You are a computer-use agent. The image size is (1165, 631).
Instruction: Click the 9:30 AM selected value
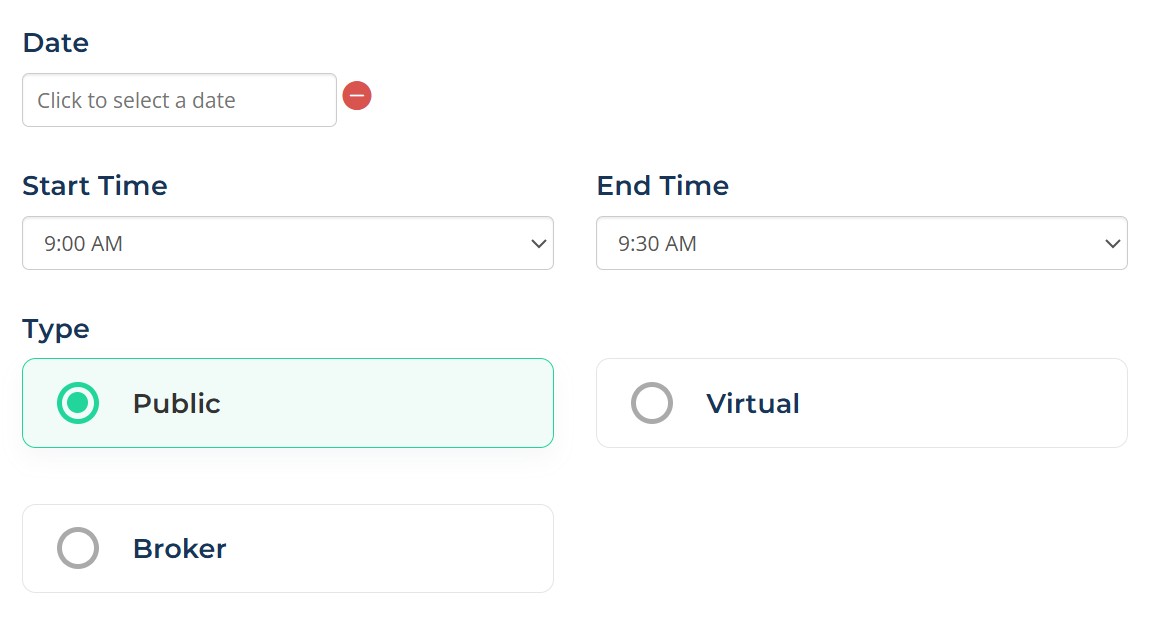coord(658,244)
